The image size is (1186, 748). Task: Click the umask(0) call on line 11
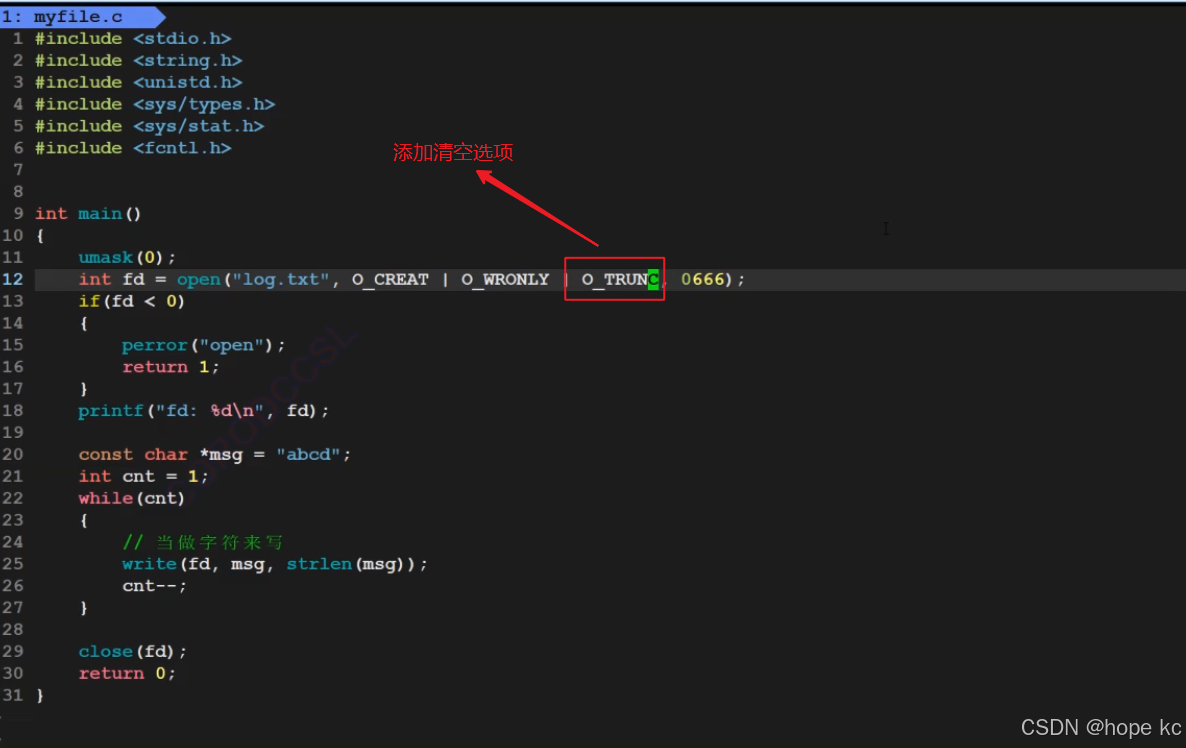127,257
